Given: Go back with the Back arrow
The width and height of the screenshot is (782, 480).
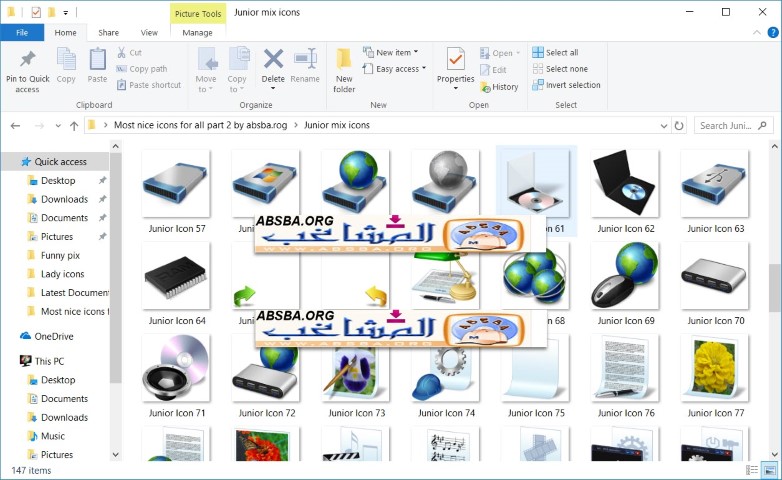Looking at the screenshot, I should pos(15,126).
